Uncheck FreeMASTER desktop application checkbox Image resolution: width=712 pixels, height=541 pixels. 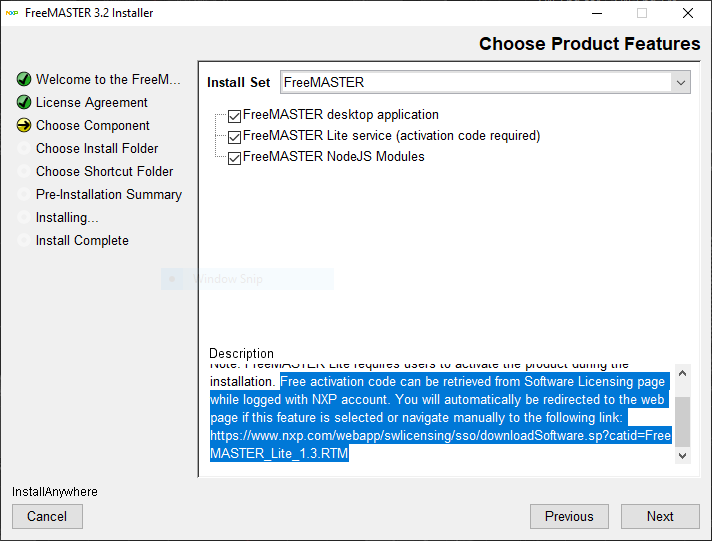235,115
